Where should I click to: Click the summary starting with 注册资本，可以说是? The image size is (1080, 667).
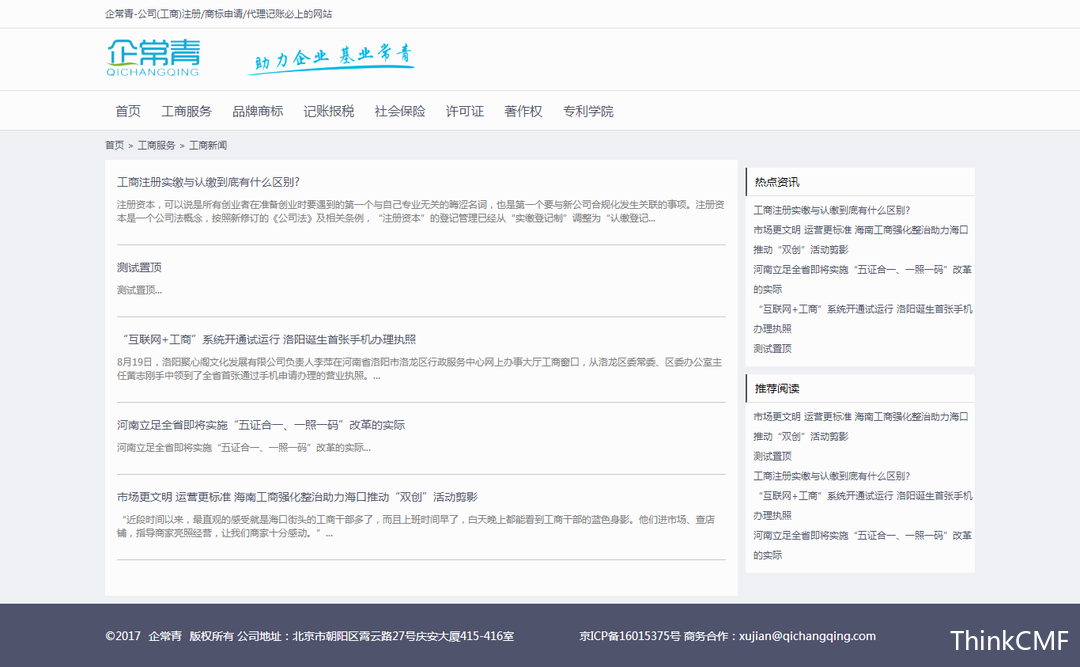pyautogui.click(x=420, y=212)
